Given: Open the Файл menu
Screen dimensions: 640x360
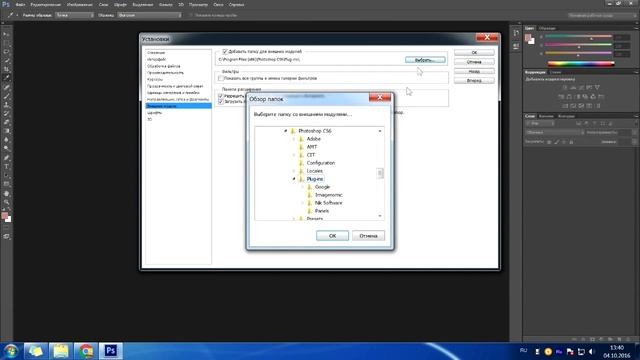Looking at the screenshot, I should (x=20, y=4).
